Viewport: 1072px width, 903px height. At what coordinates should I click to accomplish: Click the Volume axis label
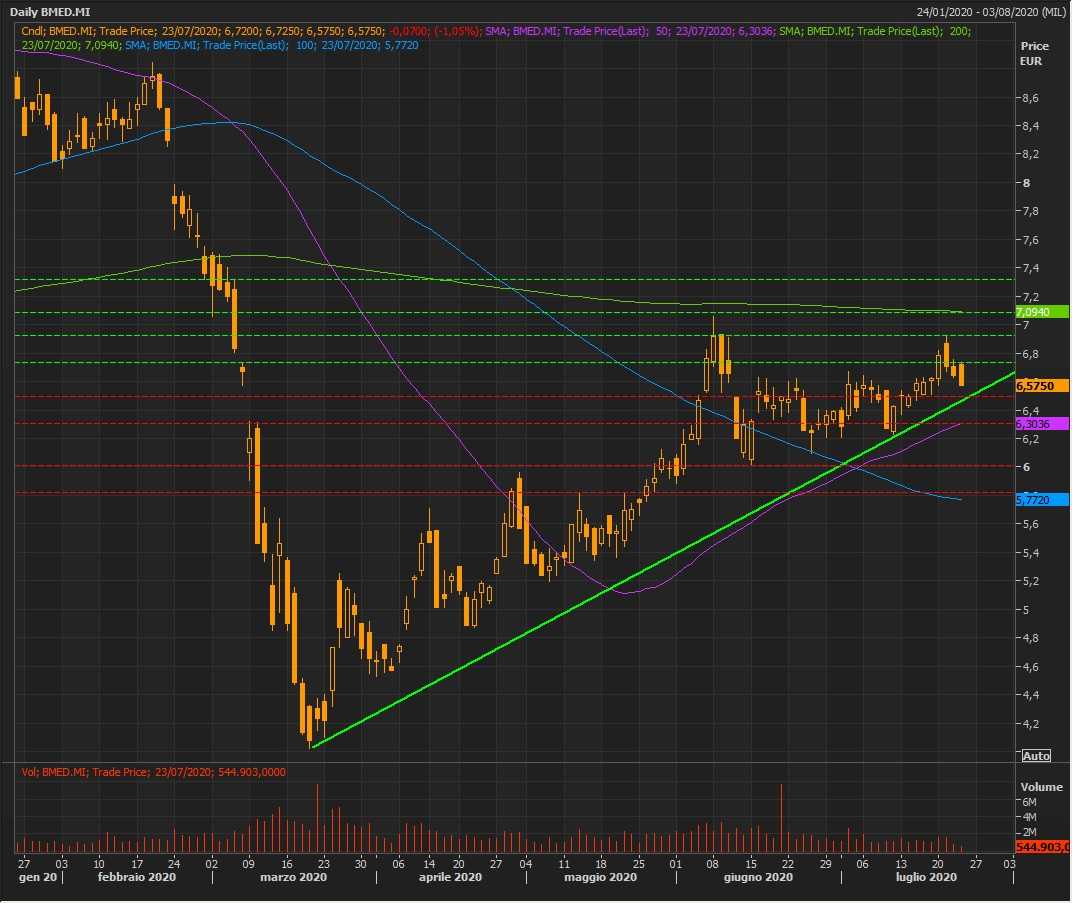click(x=1041, y=787)
